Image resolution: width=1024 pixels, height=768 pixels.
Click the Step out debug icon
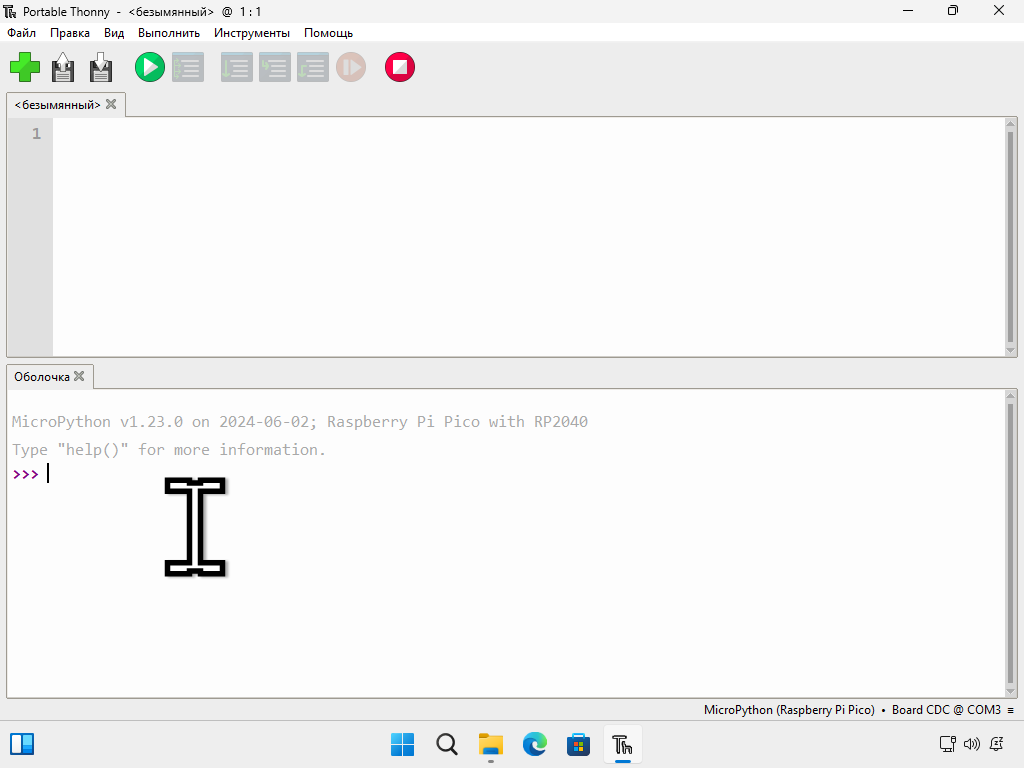[313, 67]
